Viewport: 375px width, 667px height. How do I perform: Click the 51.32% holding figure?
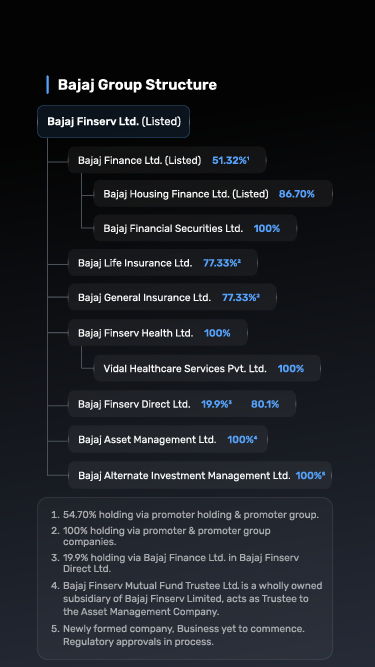pyautogui.click(x=230, y=160)
